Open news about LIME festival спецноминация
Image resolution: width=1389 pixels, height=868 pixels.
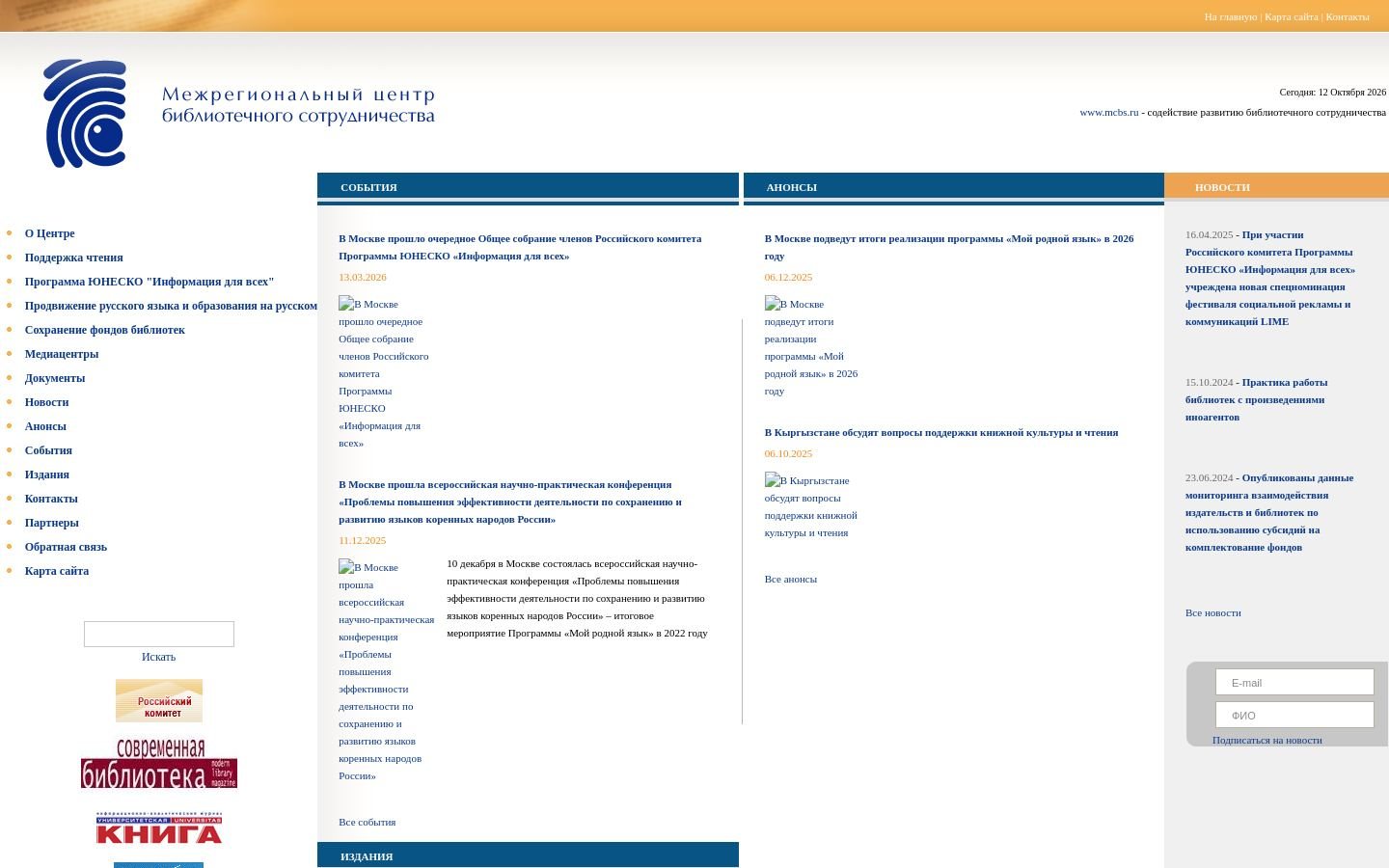pyautogui.click(x=1270, y=278)
